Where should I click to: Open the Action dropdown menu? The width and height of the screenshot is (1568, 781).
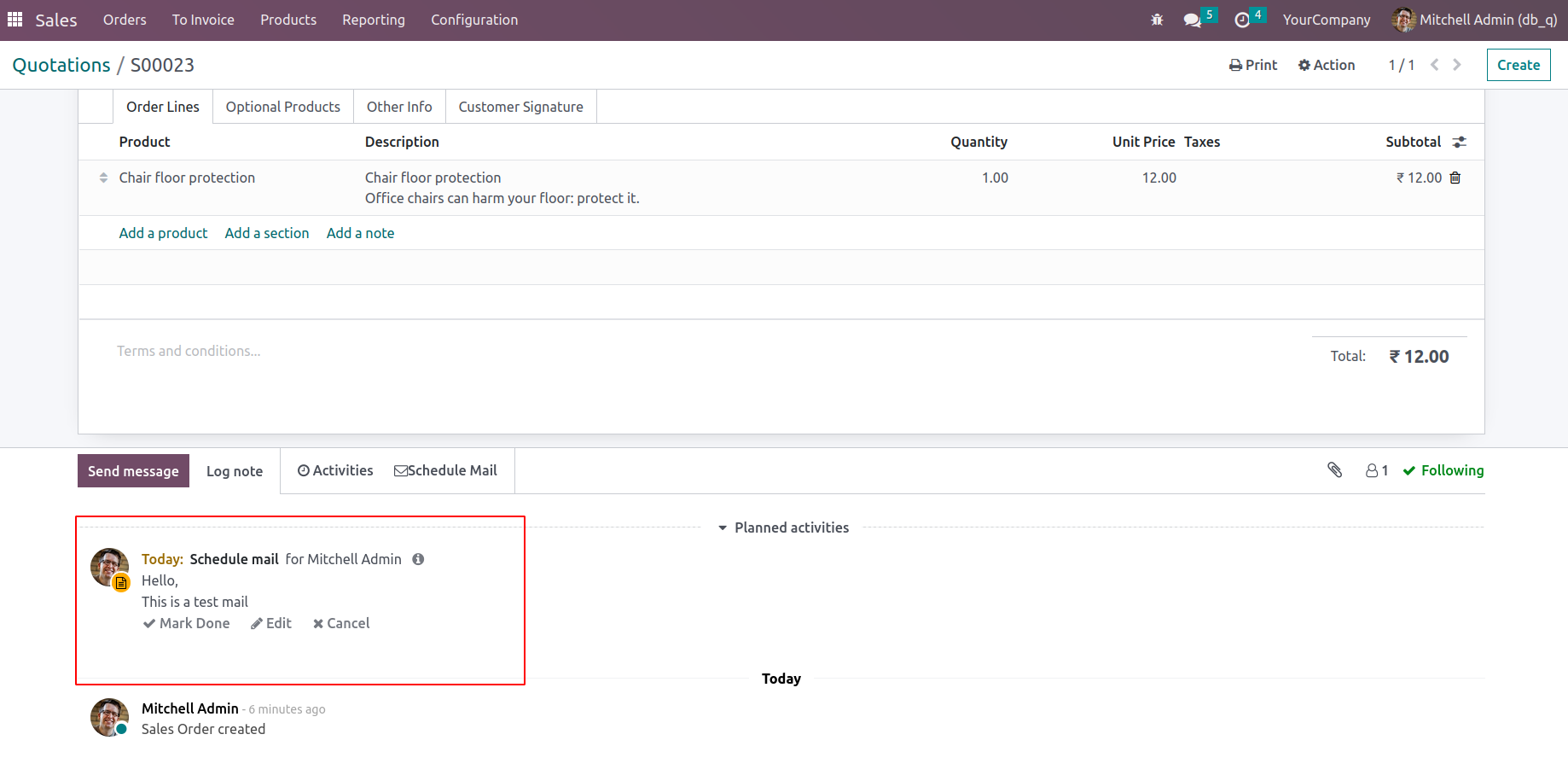1327,65
